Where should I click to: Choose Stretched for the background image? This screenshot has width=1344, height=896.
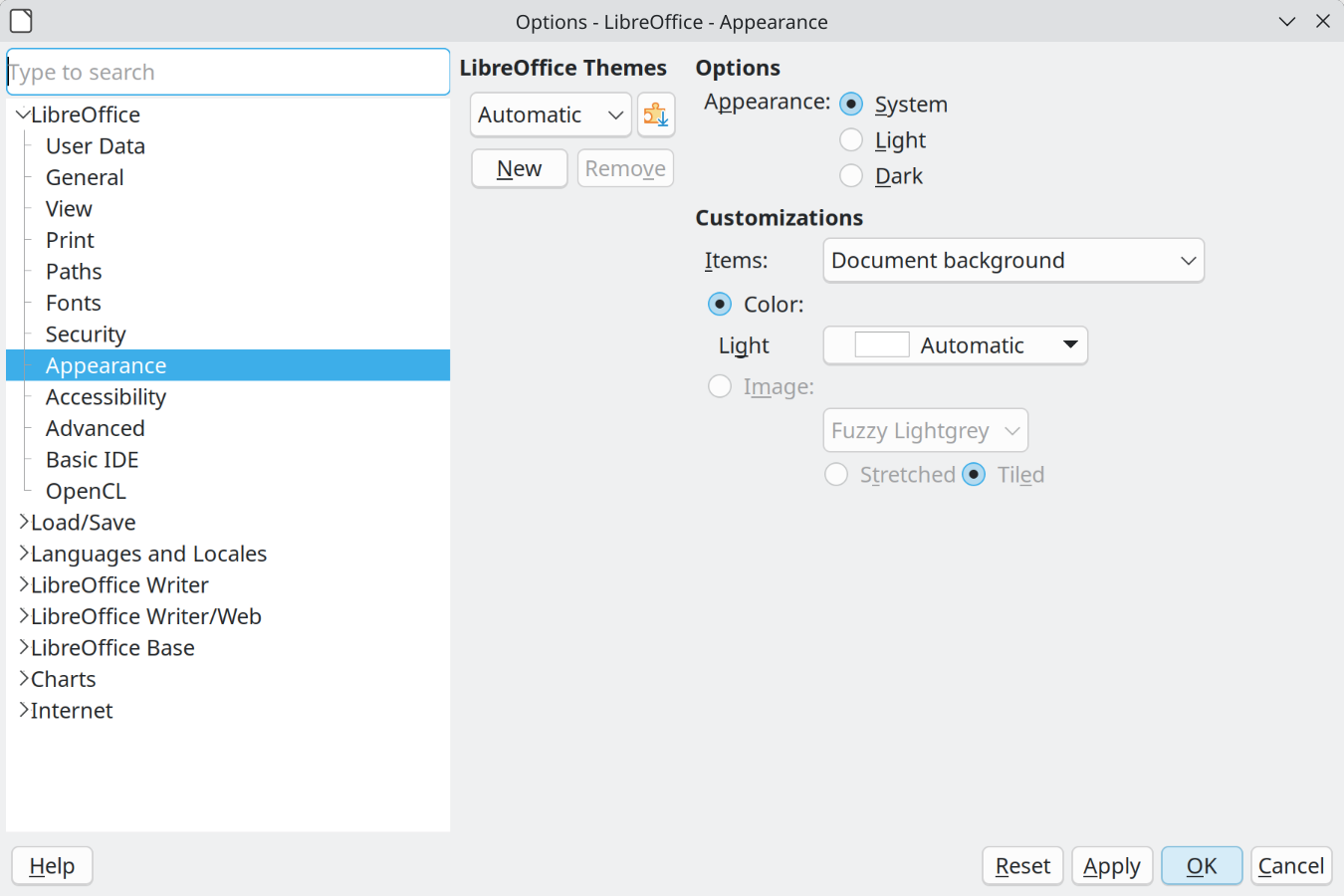(x=836, y=475)
